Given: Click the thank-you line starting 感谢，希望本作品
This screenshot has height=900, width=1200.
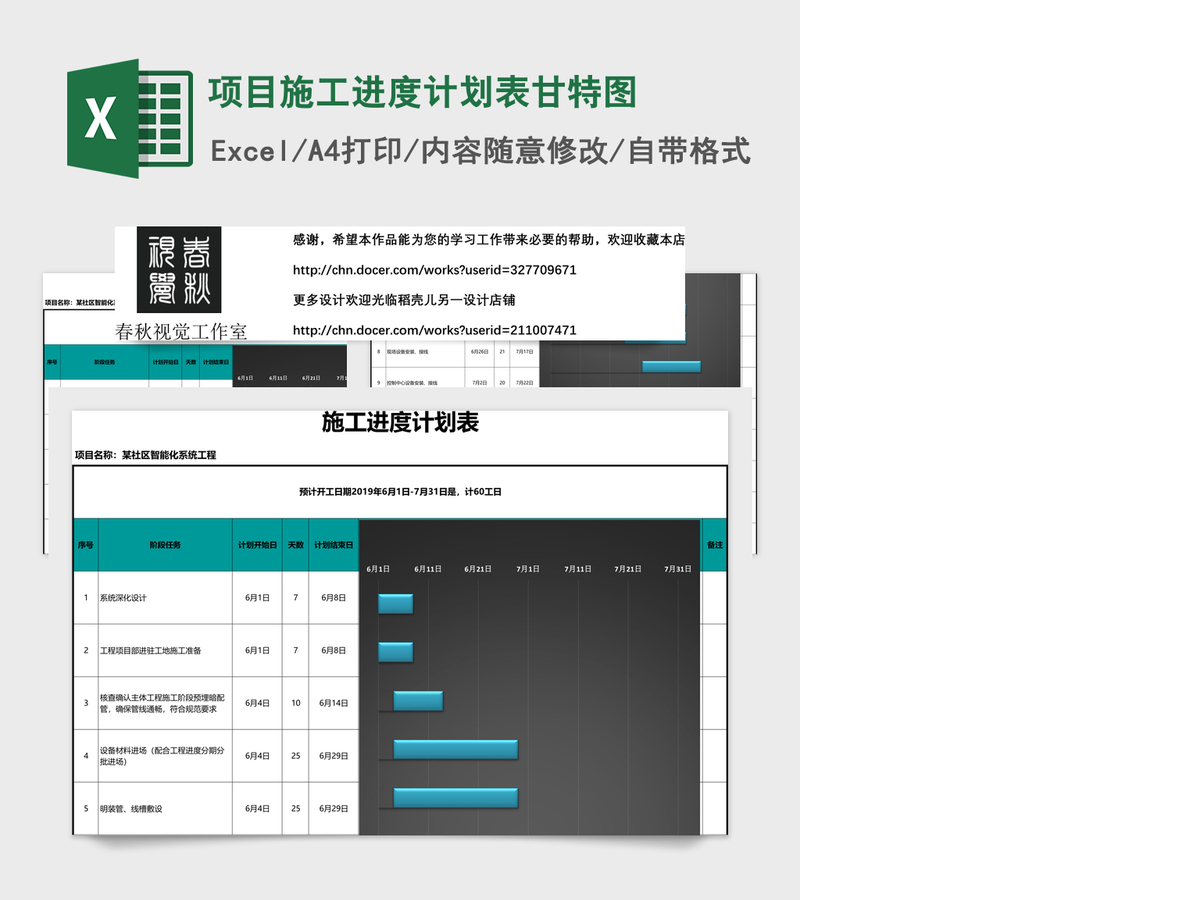Looking at the screenshot, I should tap(488, 240).
